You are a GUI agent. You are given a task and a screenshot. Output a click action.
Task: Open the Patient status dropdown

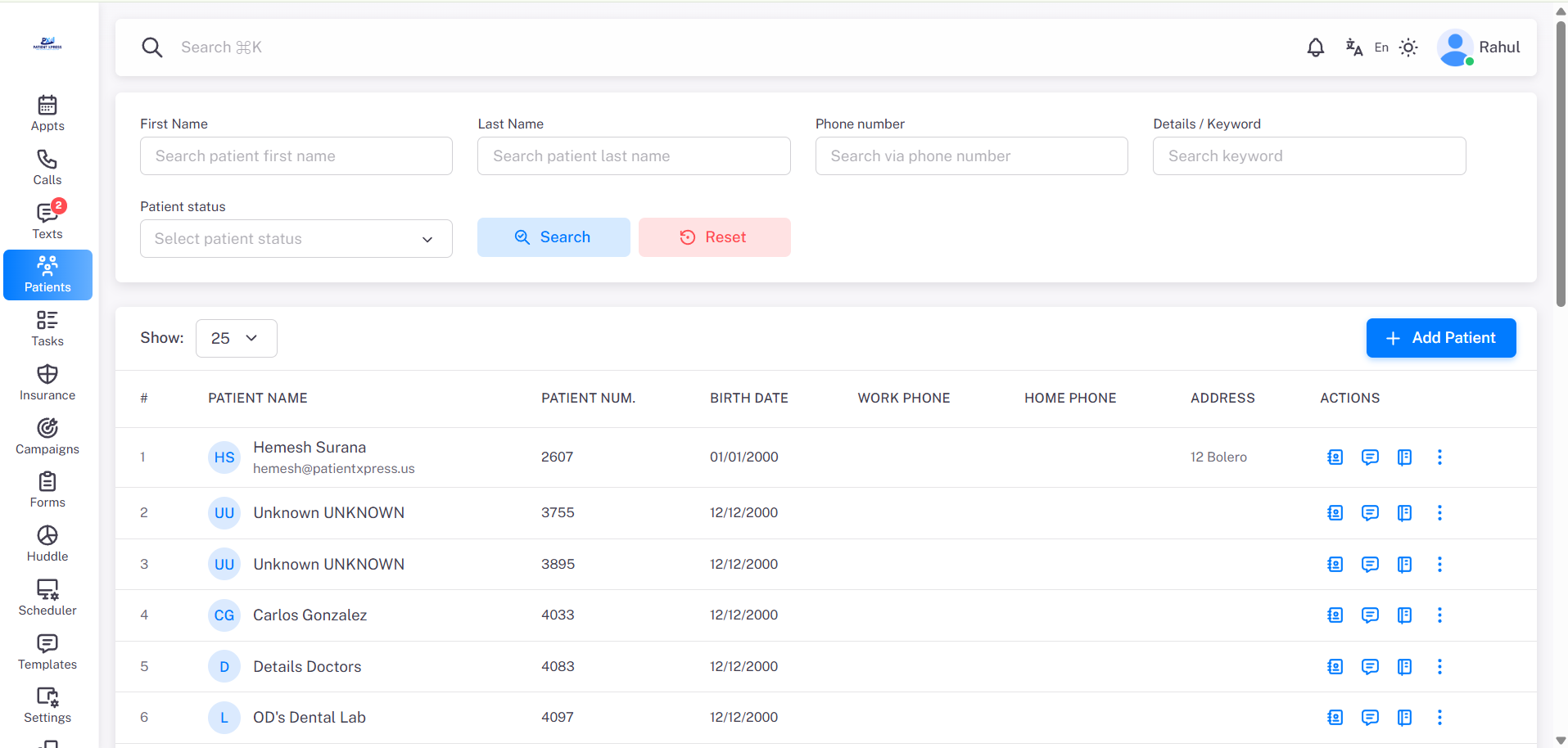(x=296, y=238)
